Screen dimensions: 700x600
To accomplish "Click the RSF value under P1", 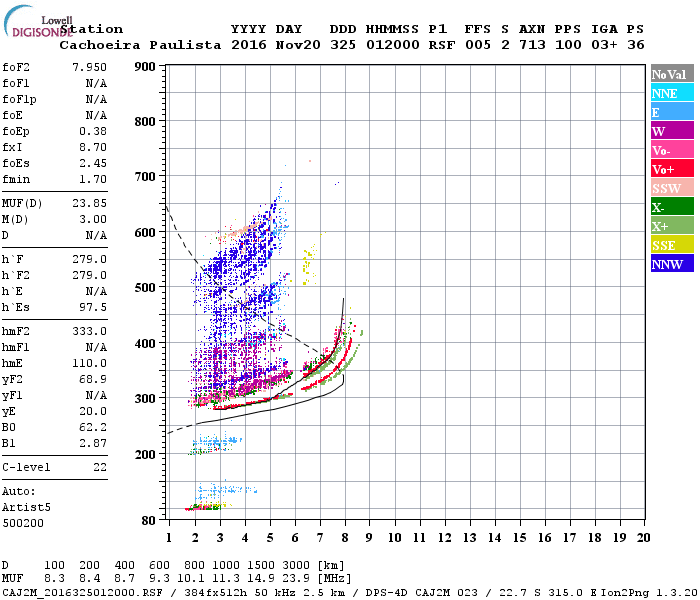I will (x=442, y=45).
